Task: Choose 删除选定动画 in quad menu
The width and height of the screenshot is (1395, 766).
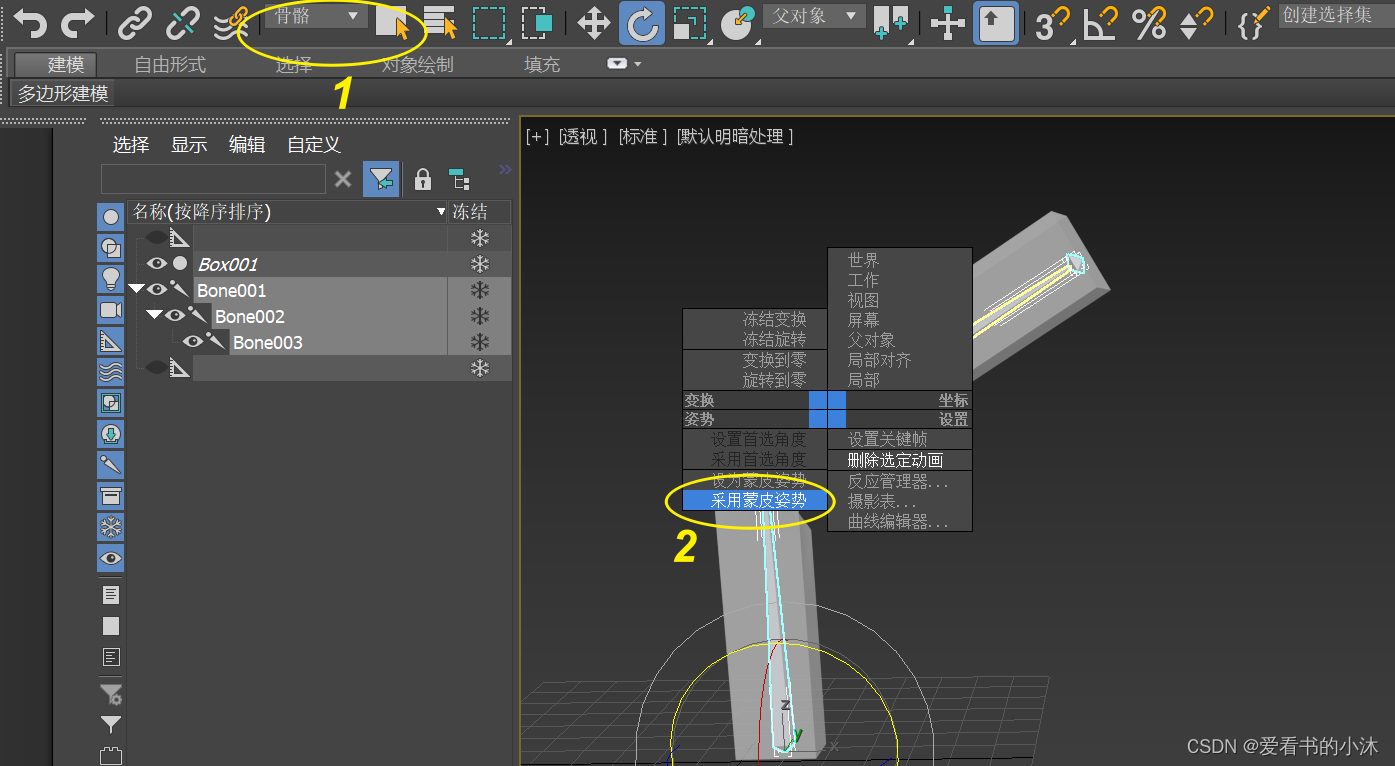Action: pyautogui.click(x=899, y=460)
